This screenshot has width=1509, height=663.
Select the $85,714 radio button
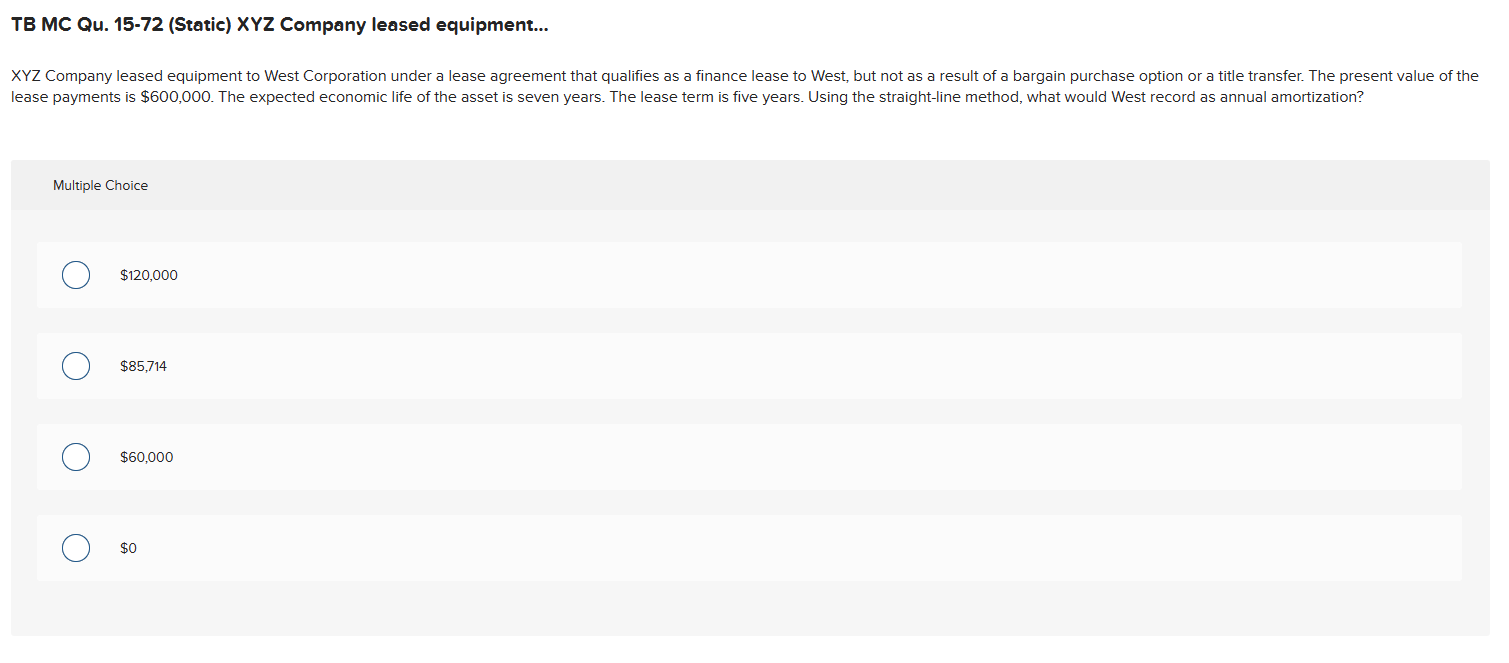[76, 365]
